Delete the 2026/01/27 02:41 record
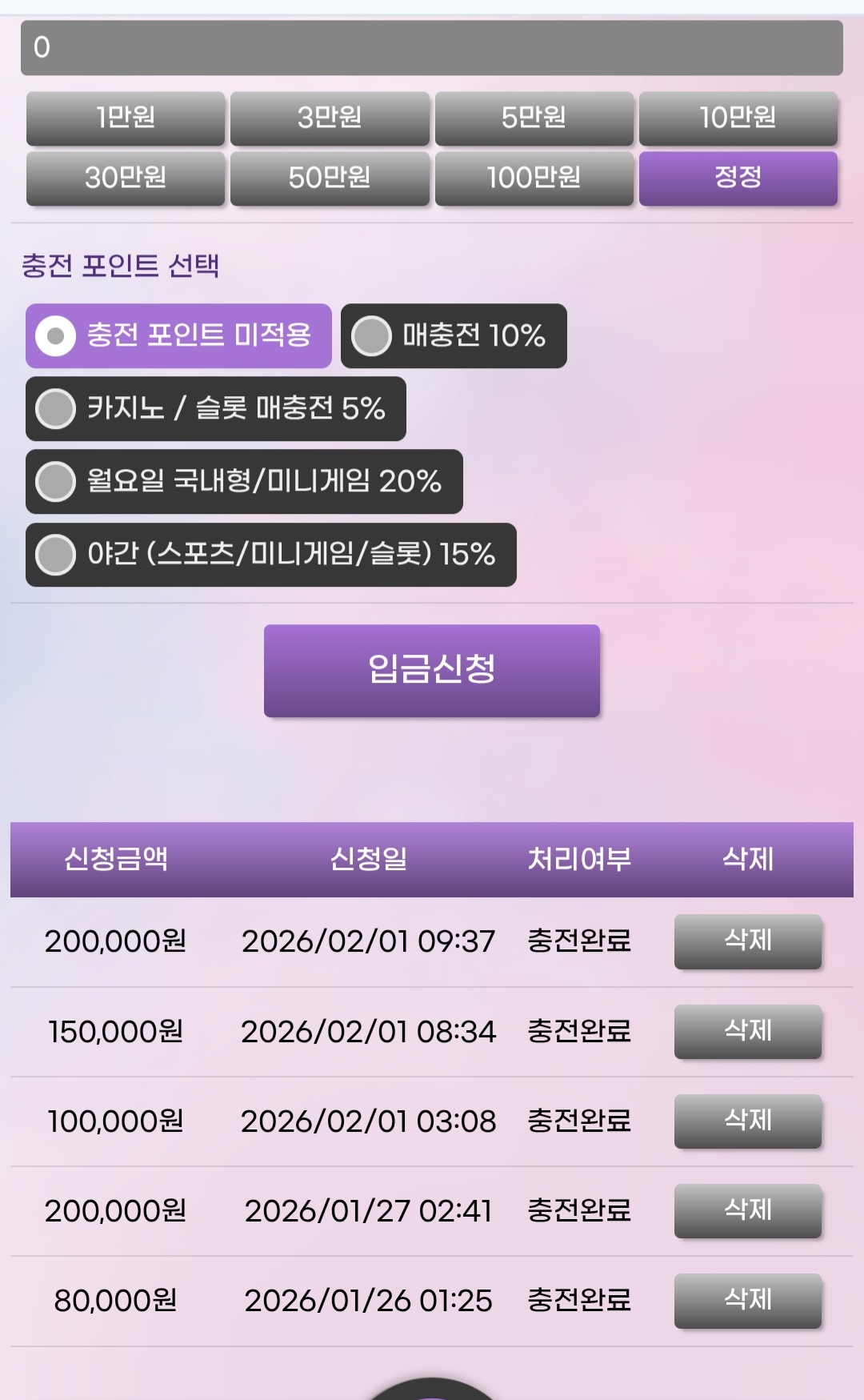 [x=747, y=1210]
